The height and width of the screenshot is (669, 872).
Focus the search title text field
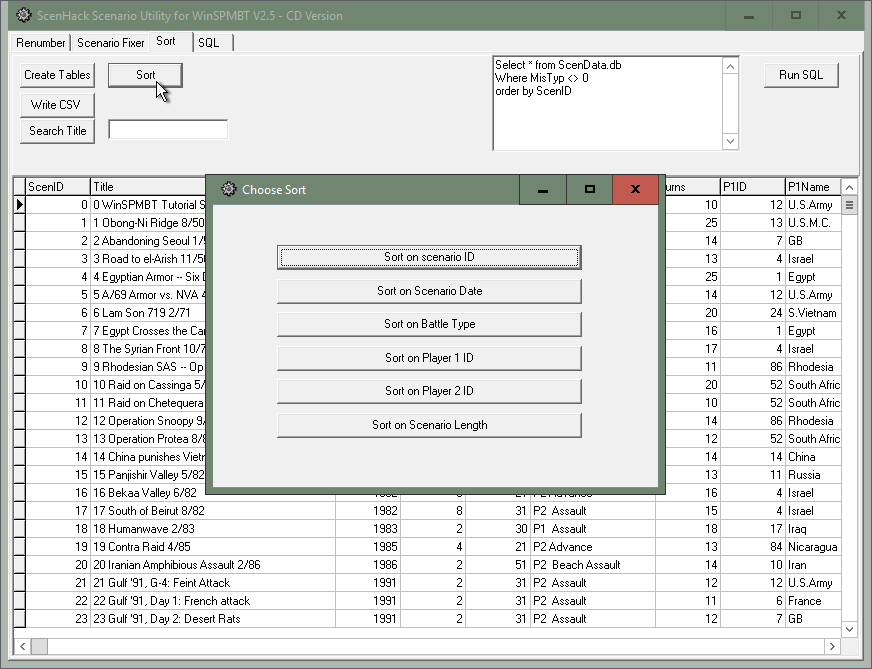168,130
